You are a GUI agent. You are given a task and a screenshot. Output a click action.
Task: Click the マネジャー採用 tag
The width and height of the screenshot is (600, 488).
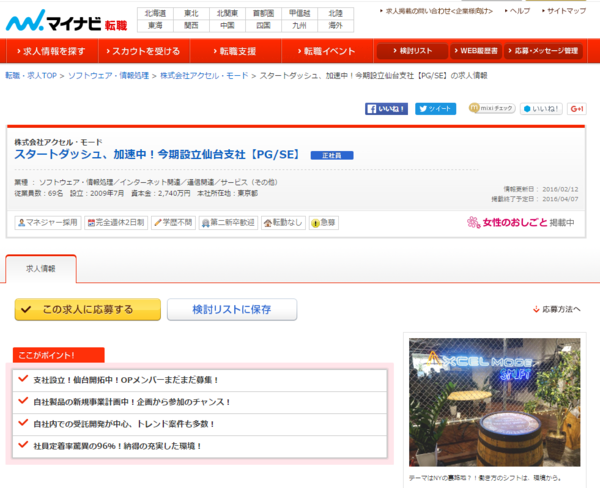click(48, 223)
